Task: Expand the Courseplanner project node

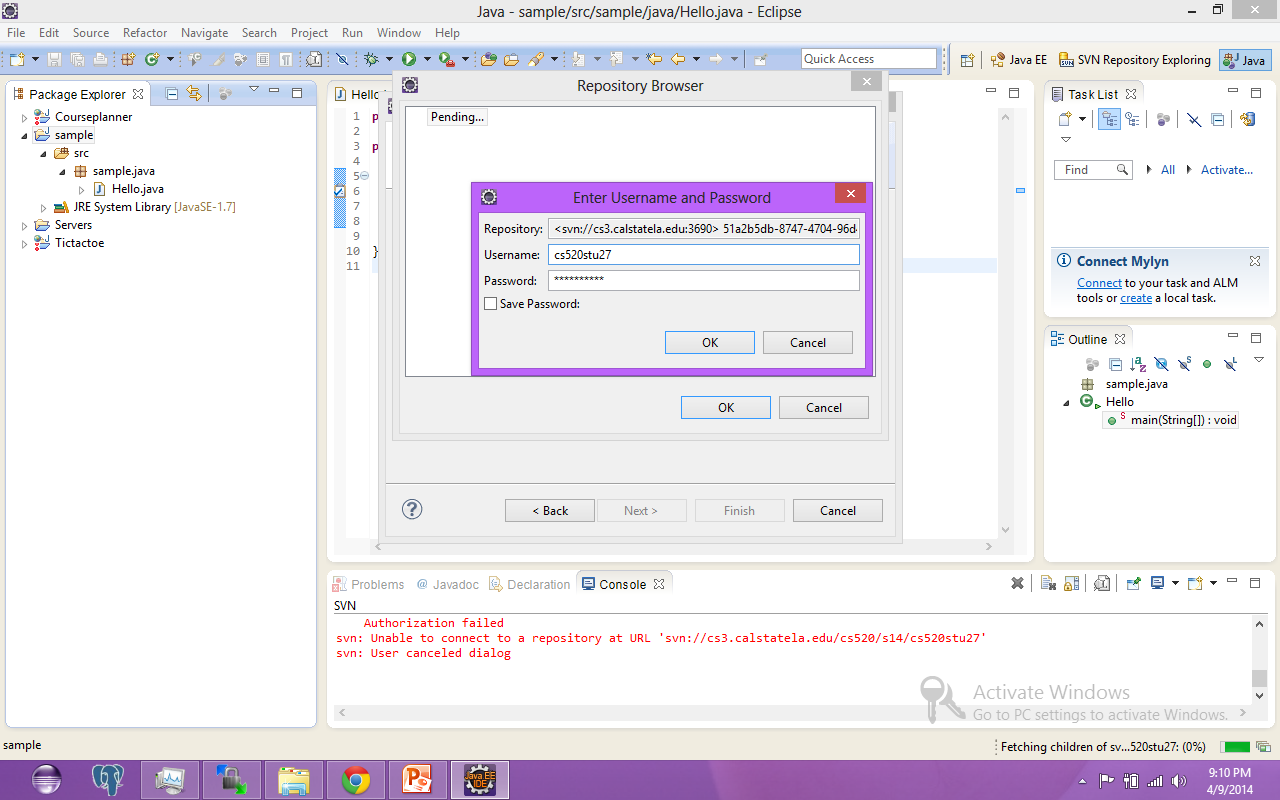Action: [25, 117]
